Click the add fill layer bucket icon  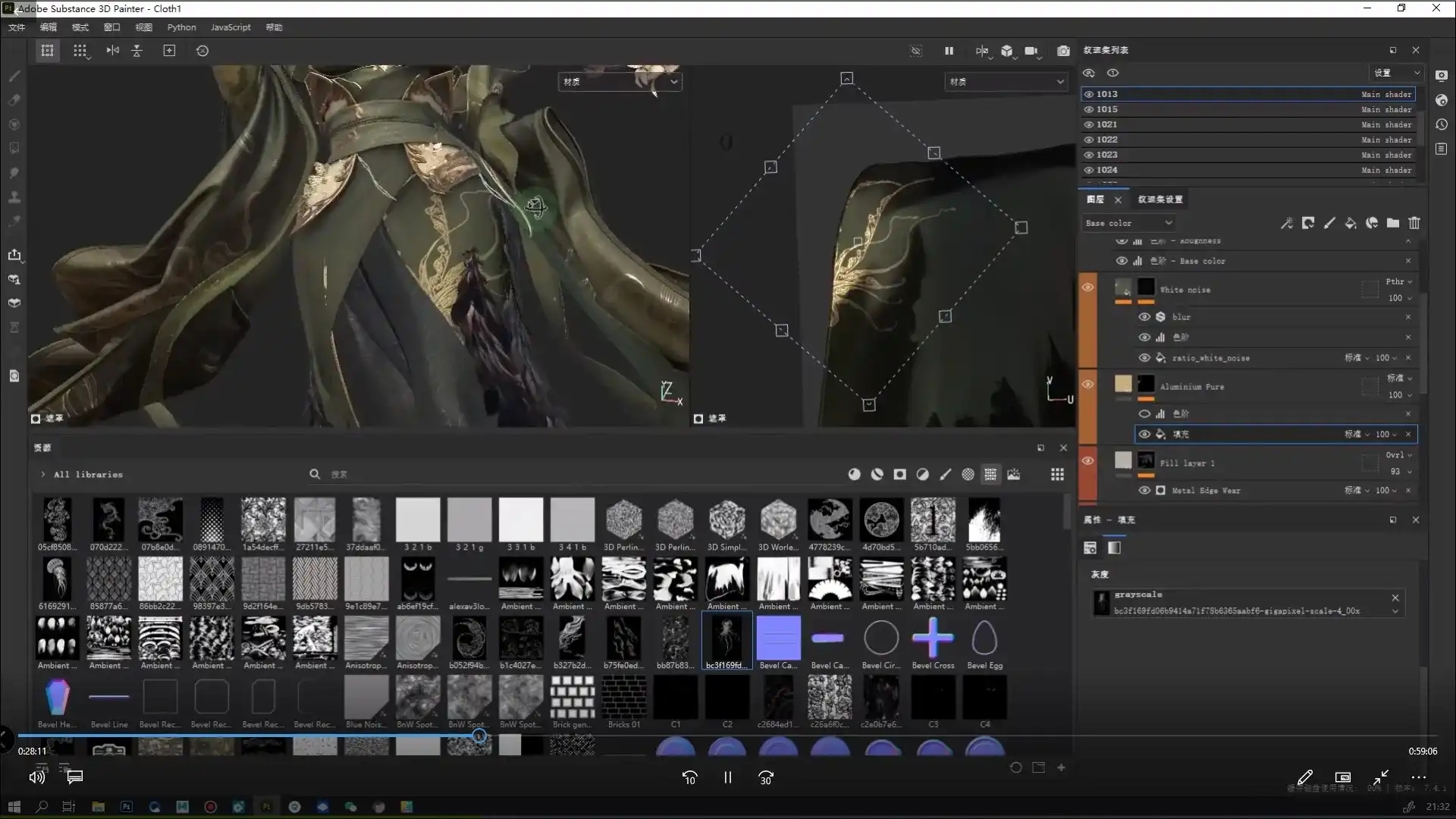coord(1351,223)
